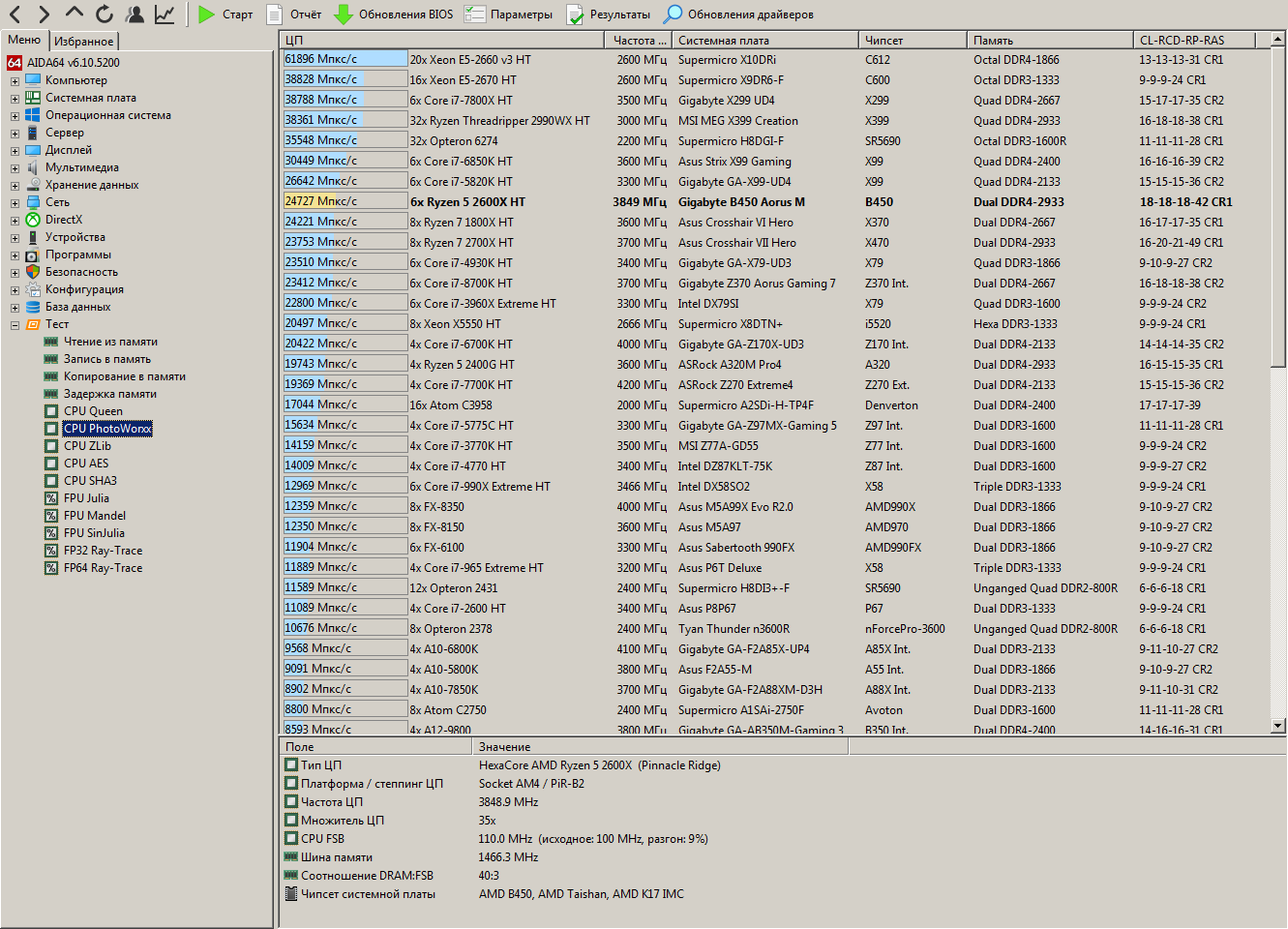Screen dimensions: 1288x929
Task: Select the Меню tab
Action: (24, 40)
